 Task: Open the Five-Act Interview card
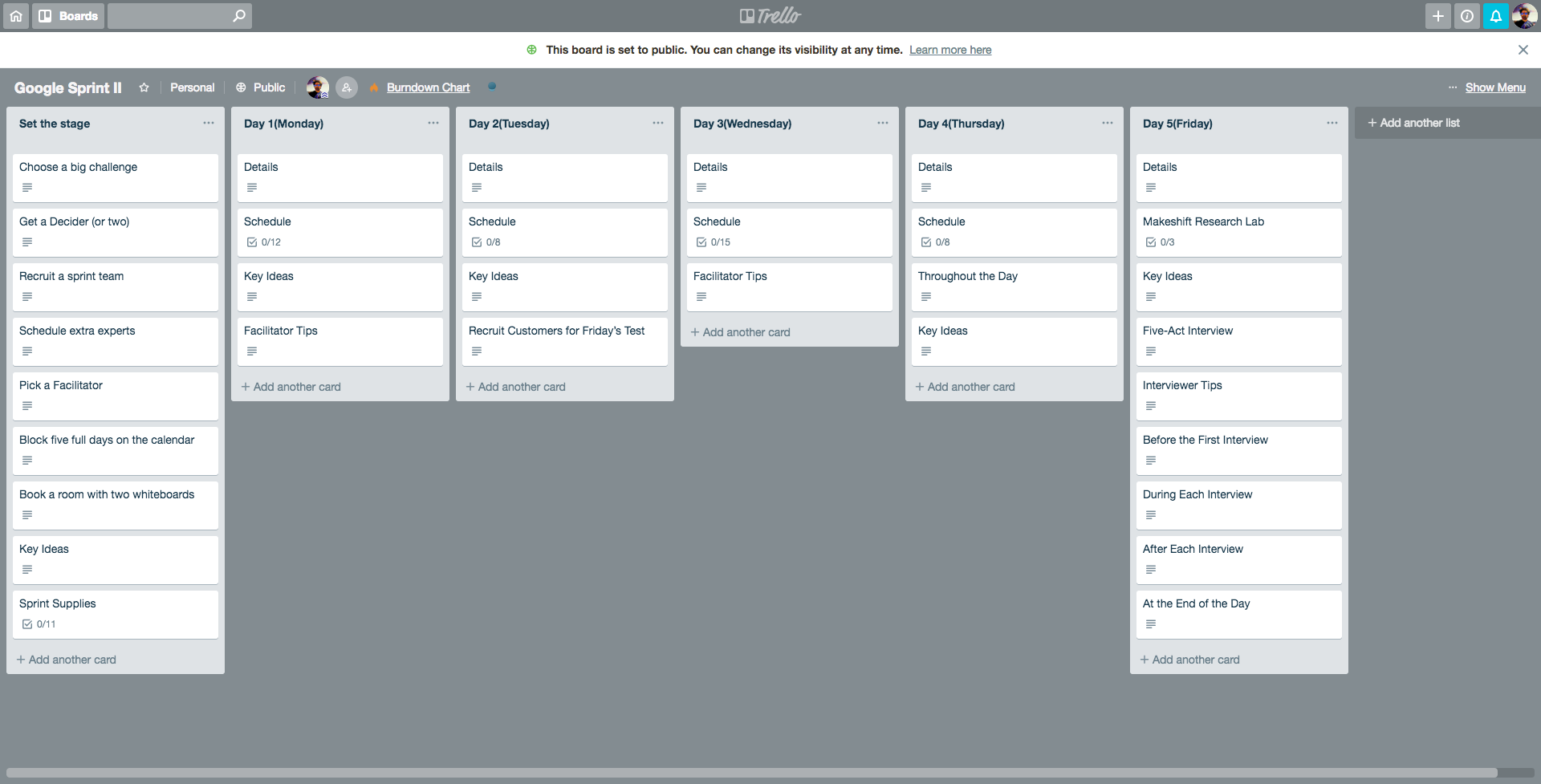click(x=1239, y=341)
